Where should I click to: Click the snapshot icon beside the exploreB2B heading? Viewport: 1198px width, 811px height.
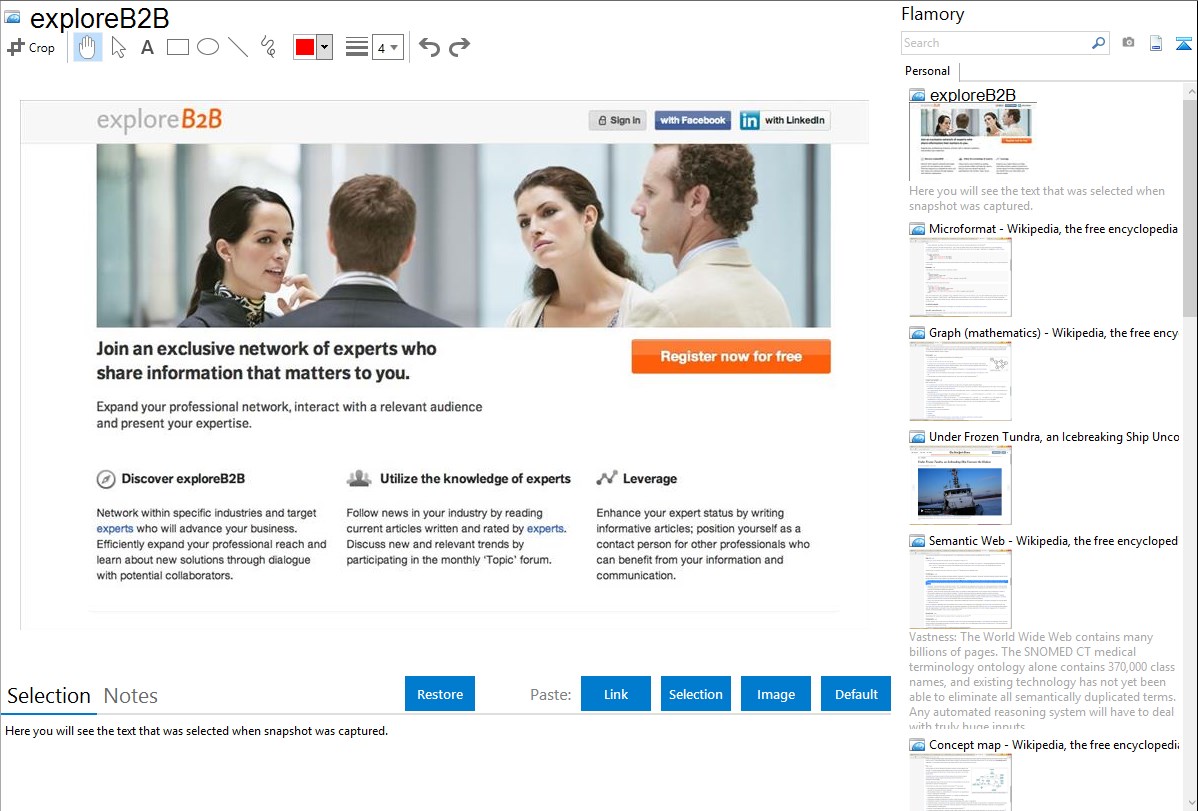(x=12, y=17)
